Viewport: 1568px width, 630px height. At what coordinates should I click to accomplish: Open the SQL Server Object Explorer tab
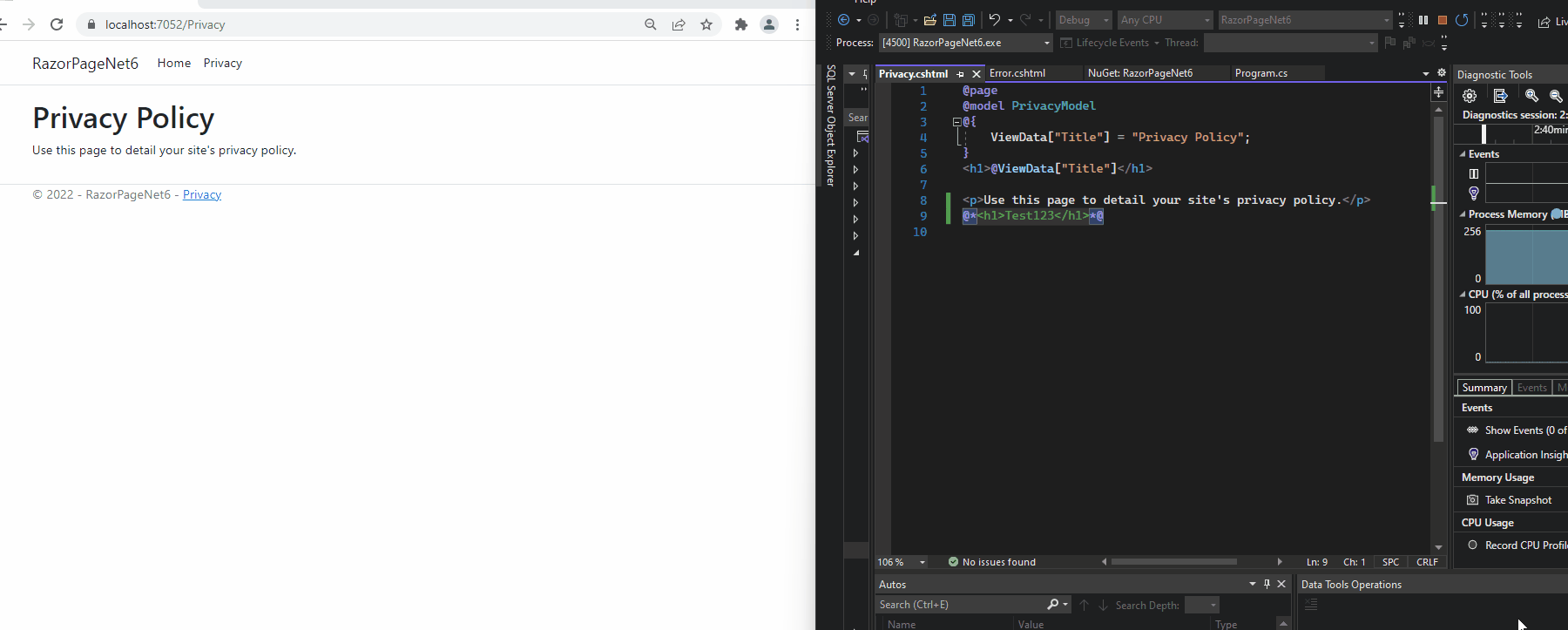pos(831,125)
